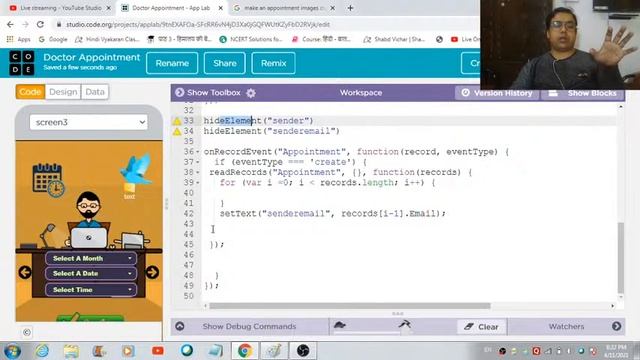Image resolution: width=640 pixels, height=360 pixels.
Task: Click the Code.org logo
Action: [22, 63]
